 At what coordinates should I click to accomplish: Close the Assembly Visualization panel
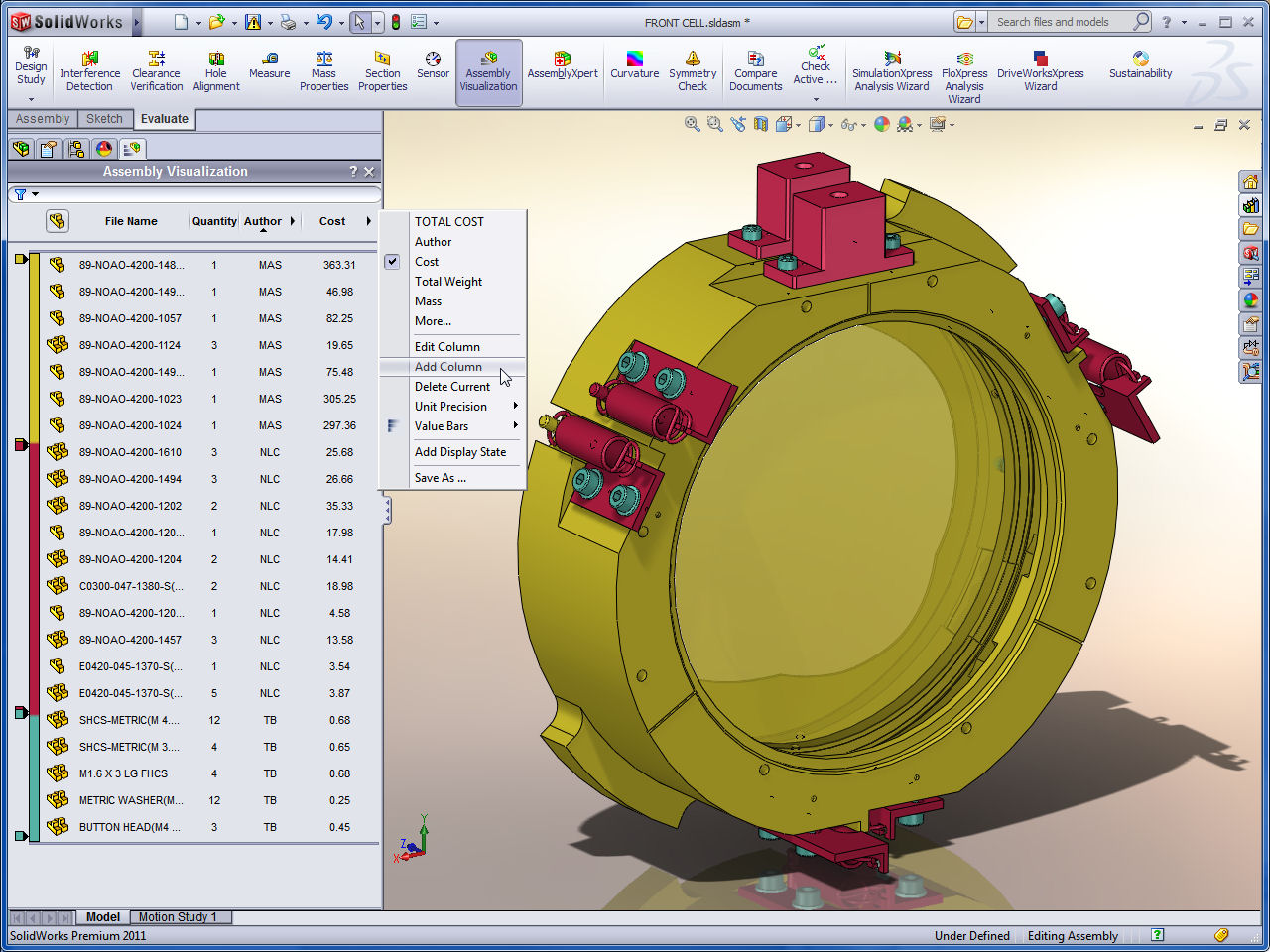[369, 172]
